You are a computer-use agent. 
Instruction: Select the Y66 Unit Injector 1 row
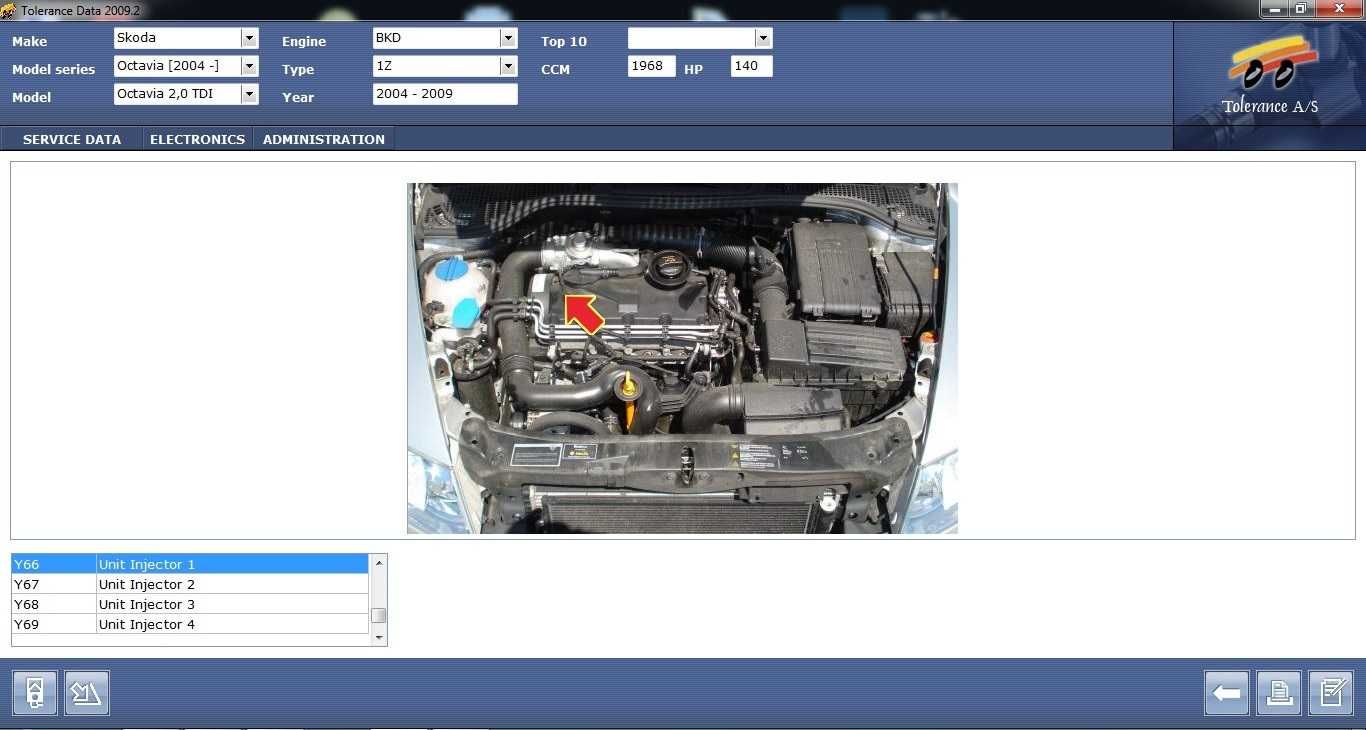point(190,564)
